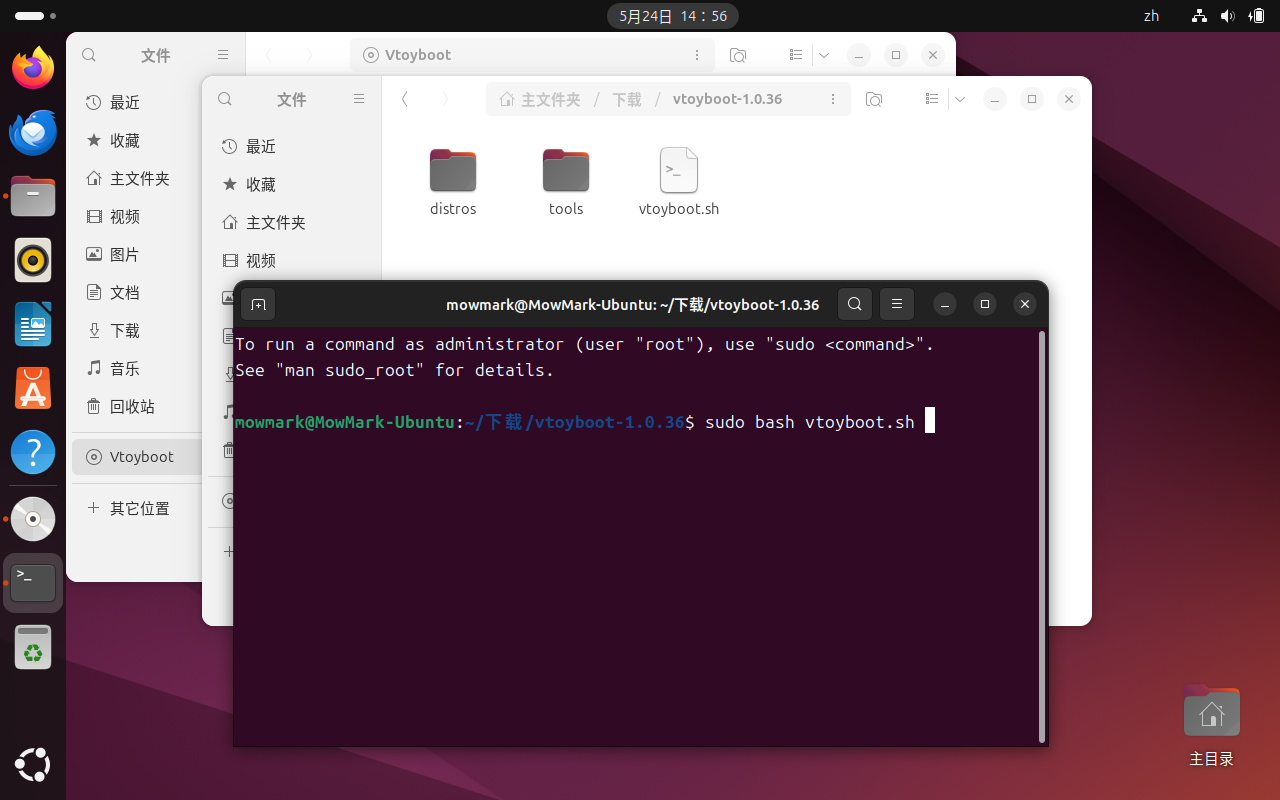This screenshot has width=1280, height=800.
Task: Select 图片 in the back Files window sidebar
Action: tap(137, 255)
